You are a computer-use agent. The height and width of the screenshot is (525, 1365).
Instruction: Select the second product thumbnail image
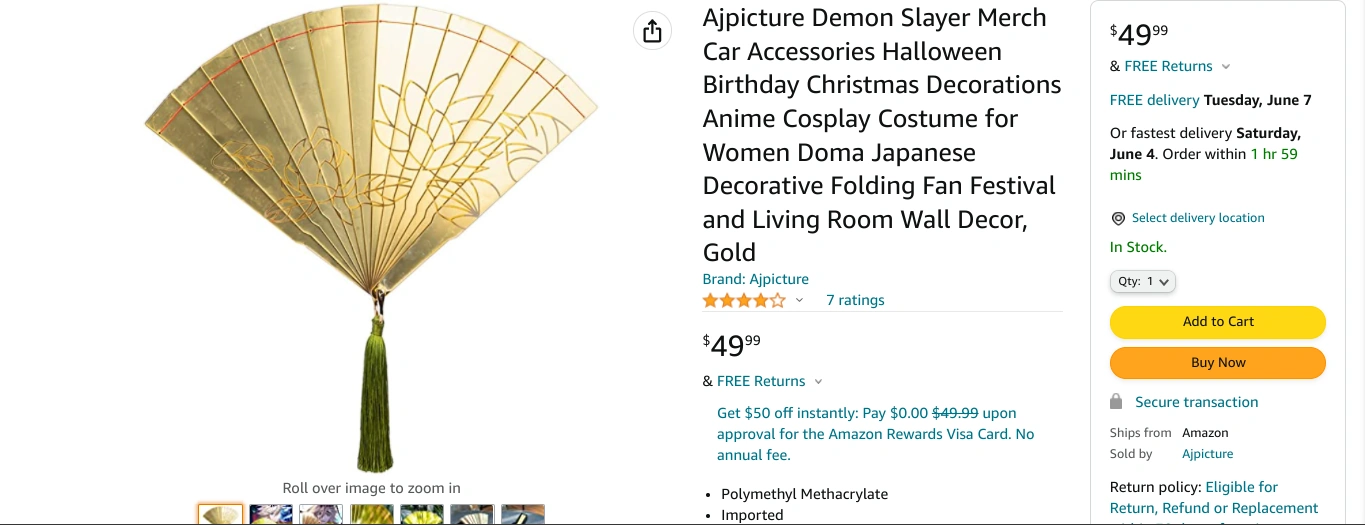tap(271, 515)
